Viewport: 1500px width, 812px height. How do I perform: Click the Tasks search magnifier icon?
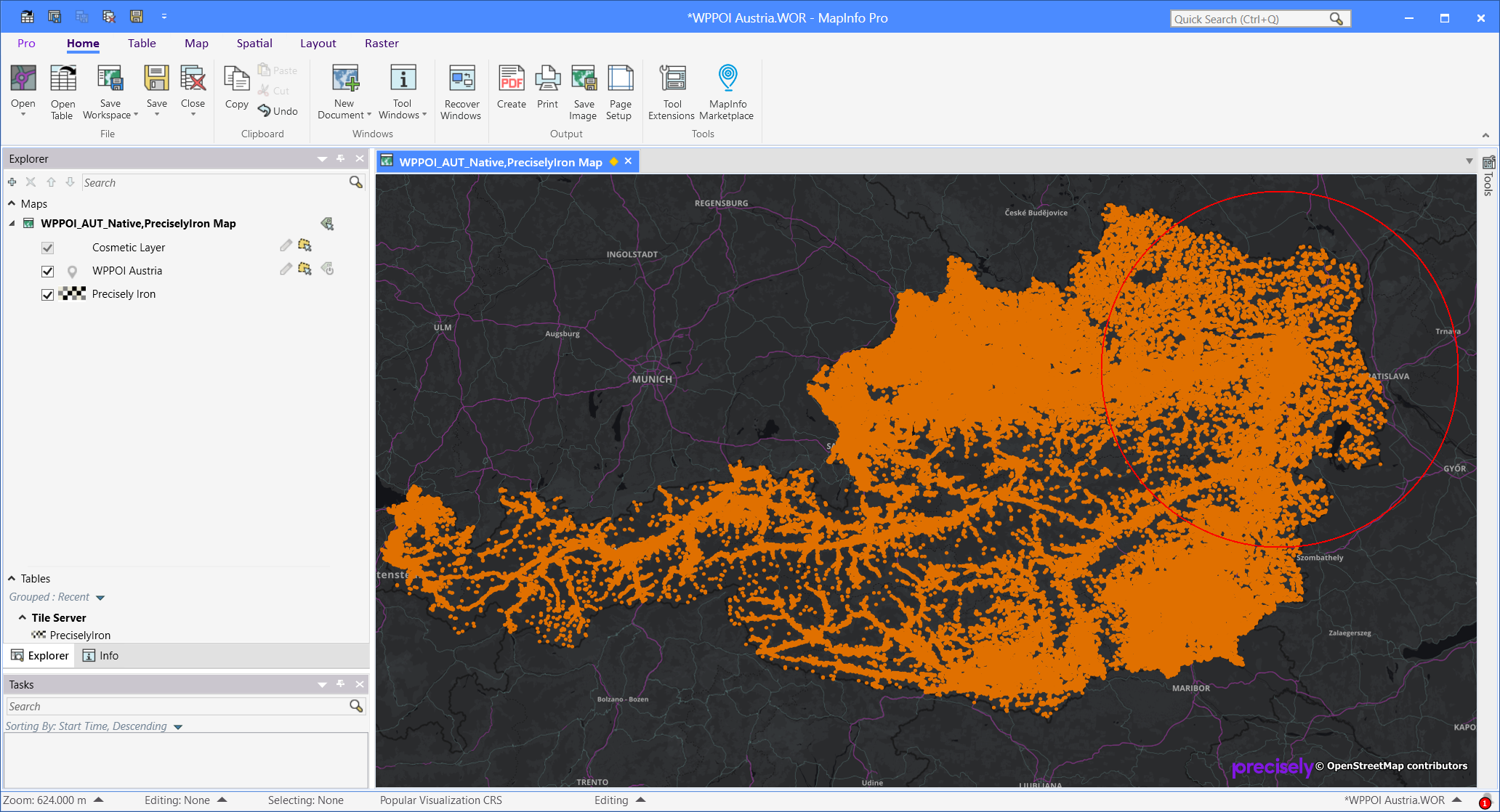356,706
